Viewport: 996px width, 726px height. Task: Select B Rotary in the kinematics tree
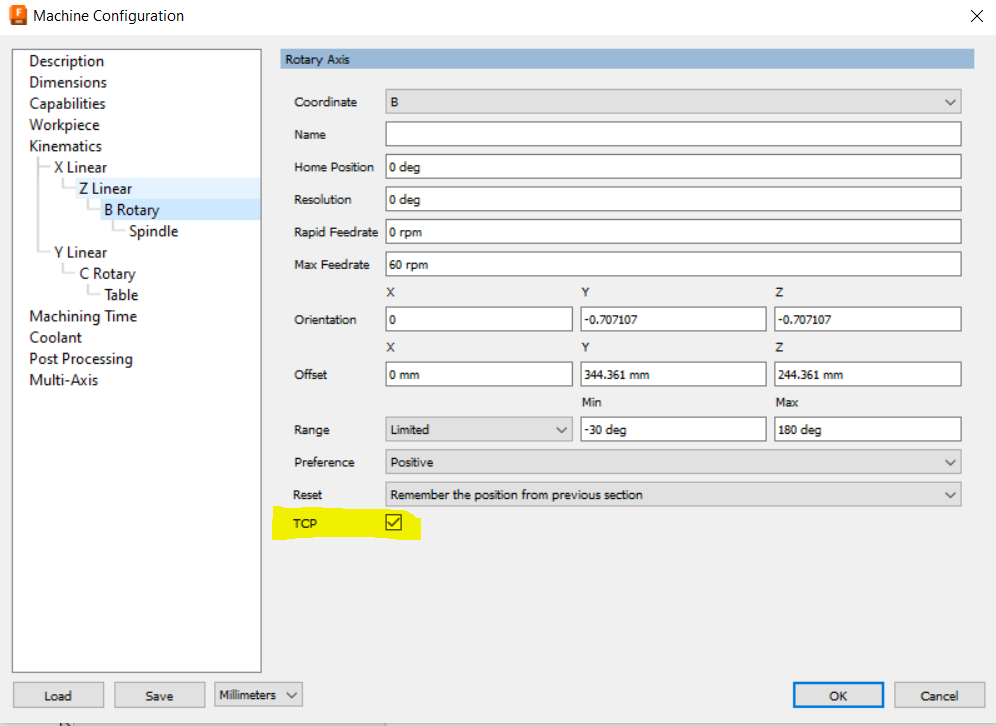131,209
